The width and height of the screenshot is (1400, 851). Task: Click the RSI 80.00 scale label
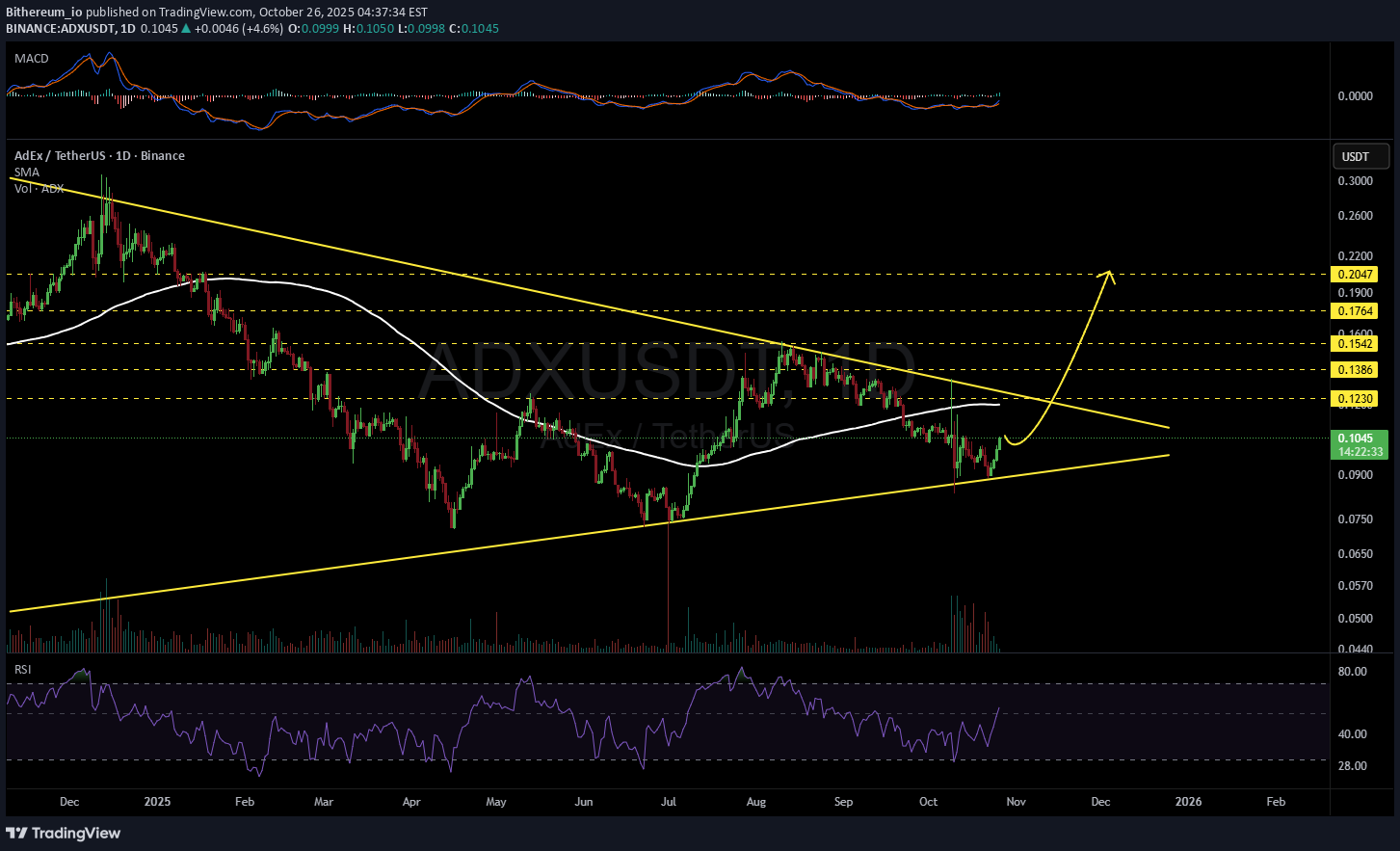[1353, 672]
